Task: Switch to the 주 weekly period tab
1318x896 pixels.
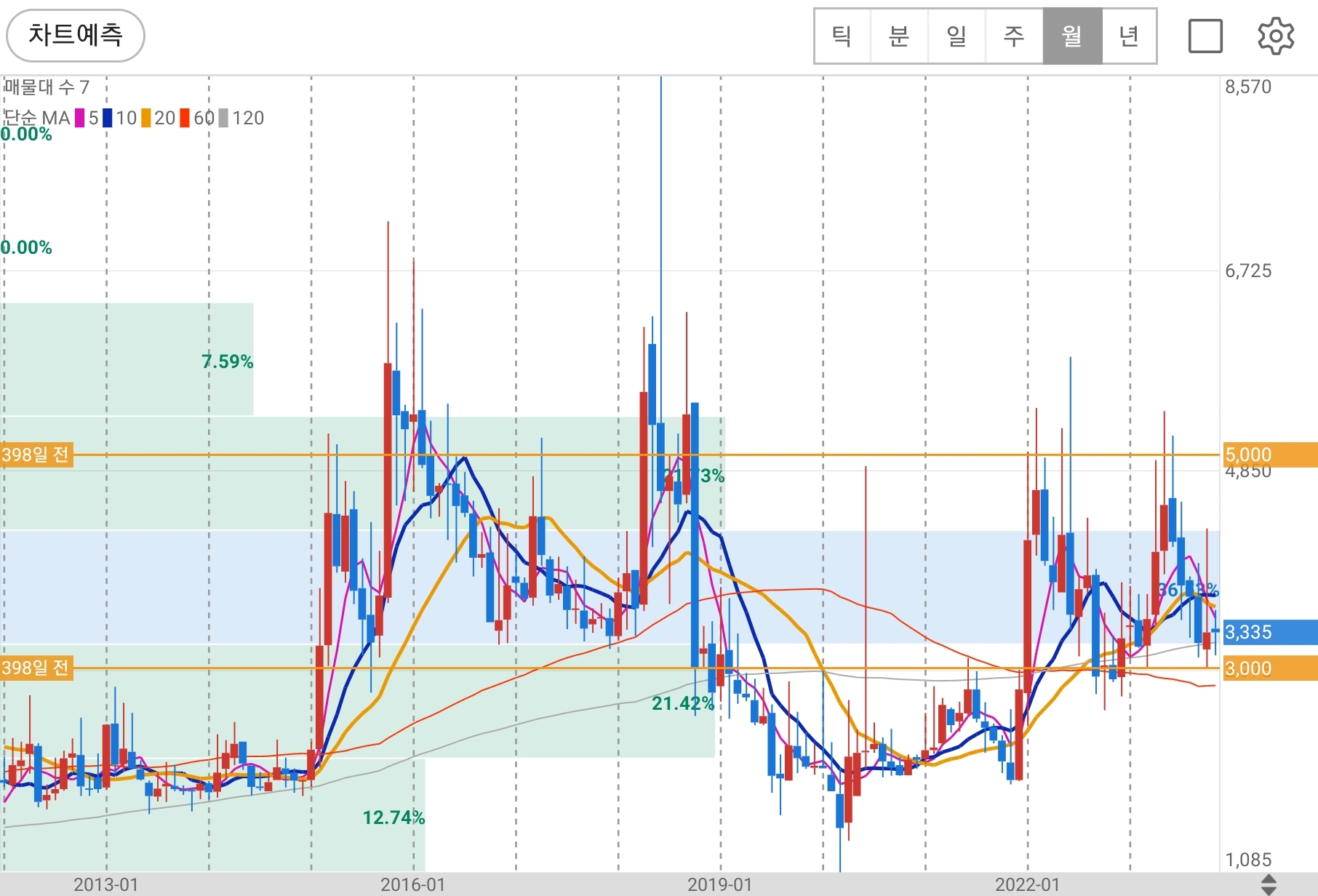Action: [1014, 36]
